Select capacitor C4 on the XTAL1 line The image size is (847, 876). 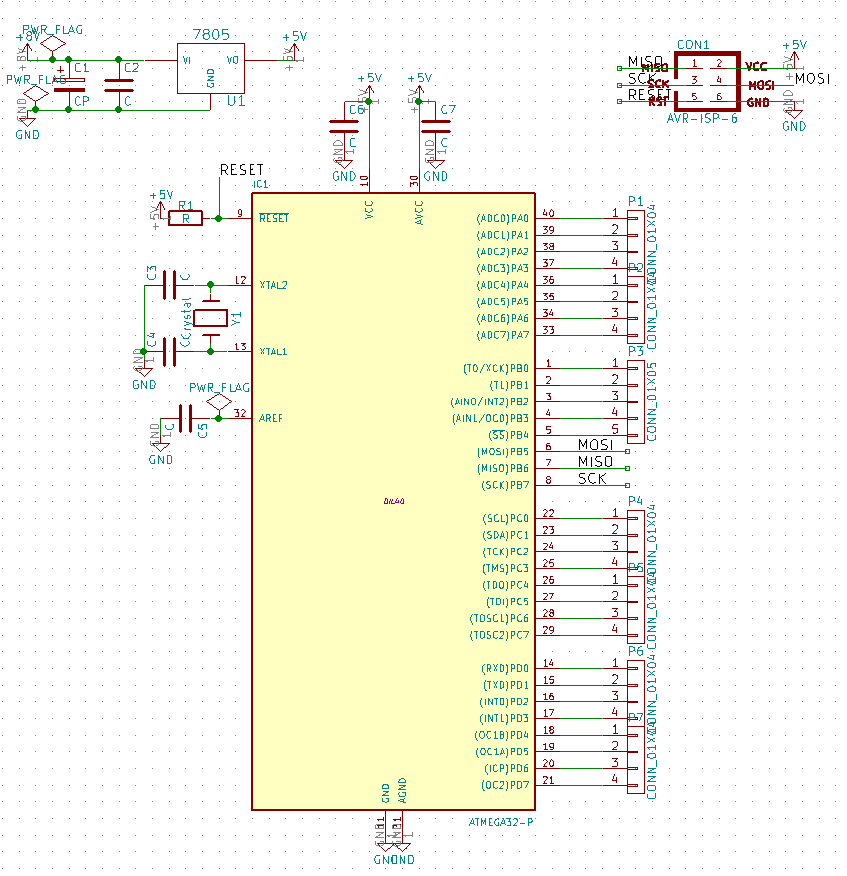(x=169, y=351)
